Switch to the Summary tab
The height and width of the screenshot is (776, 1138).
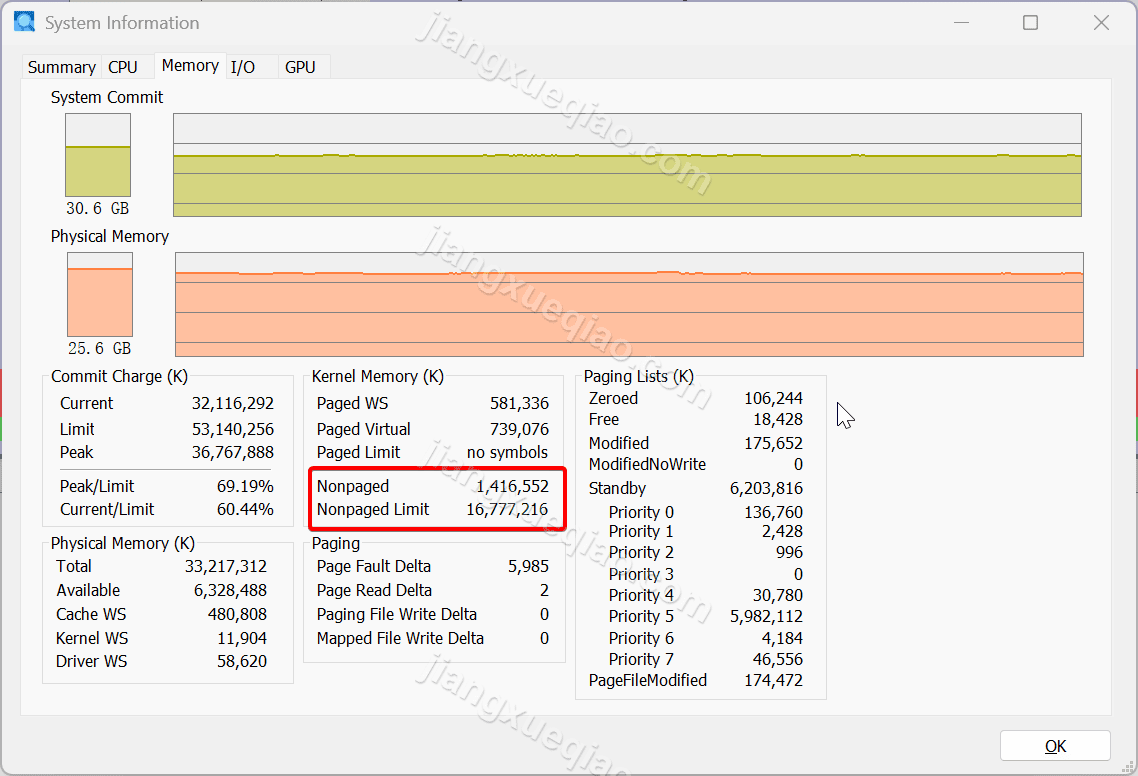[x=61, y=67]
